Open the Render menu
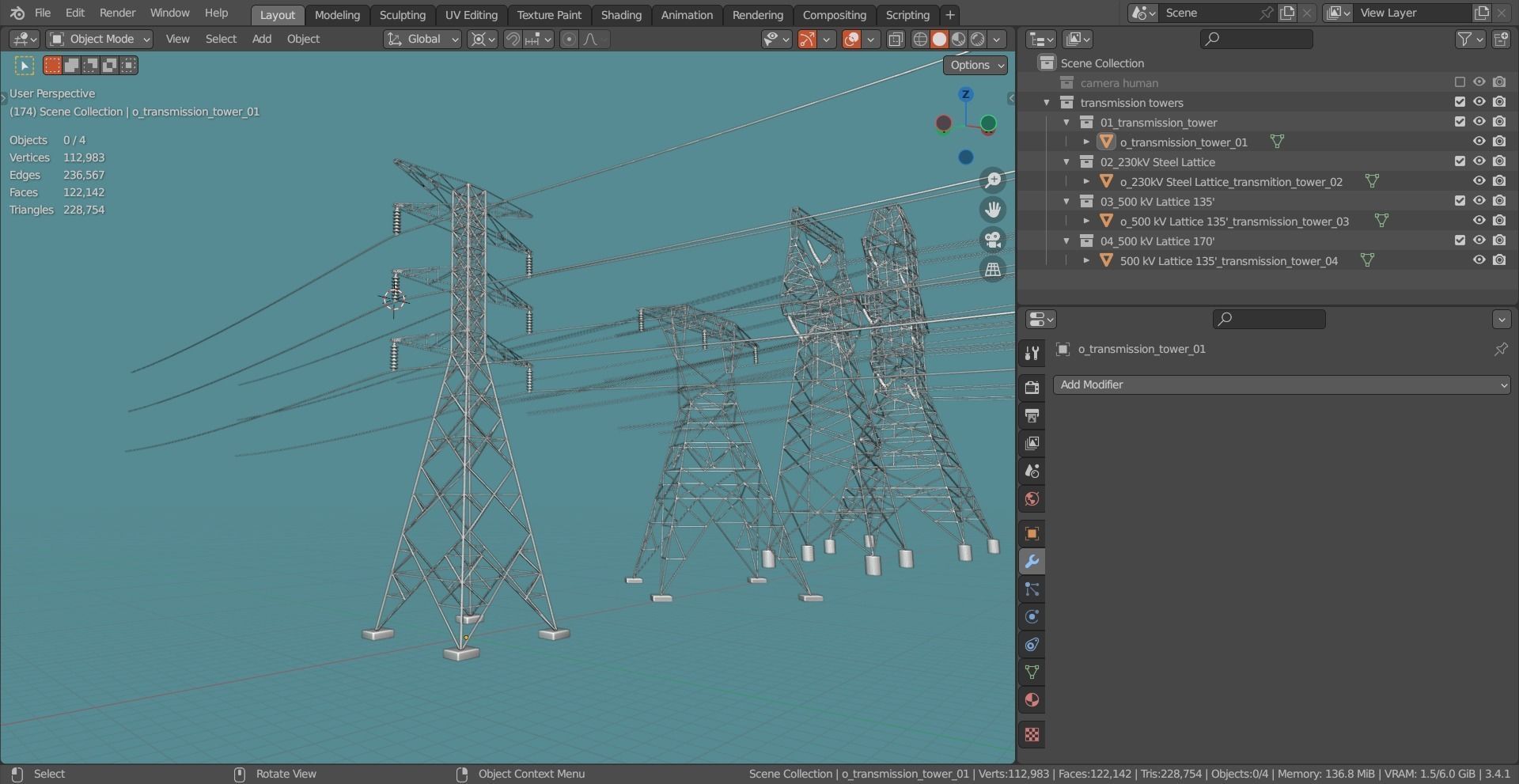Screen dimensions: 1519x784 [117, 13]
